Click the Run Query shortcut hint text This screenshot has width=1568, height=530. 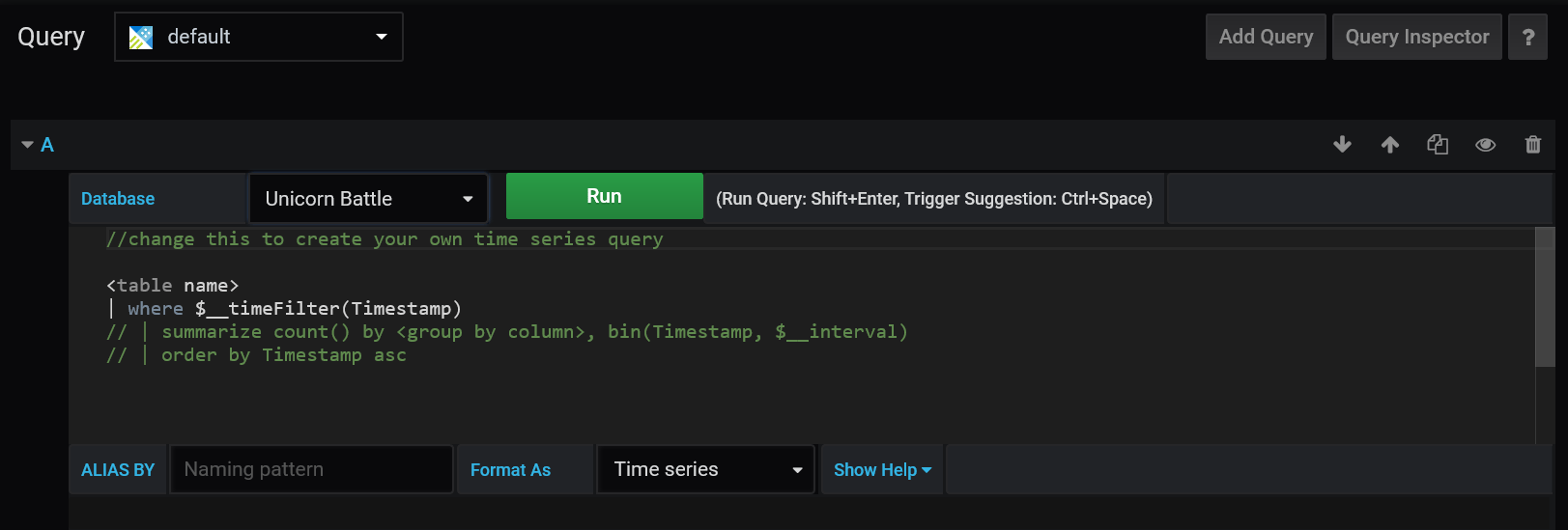click(x=934, y=199)
